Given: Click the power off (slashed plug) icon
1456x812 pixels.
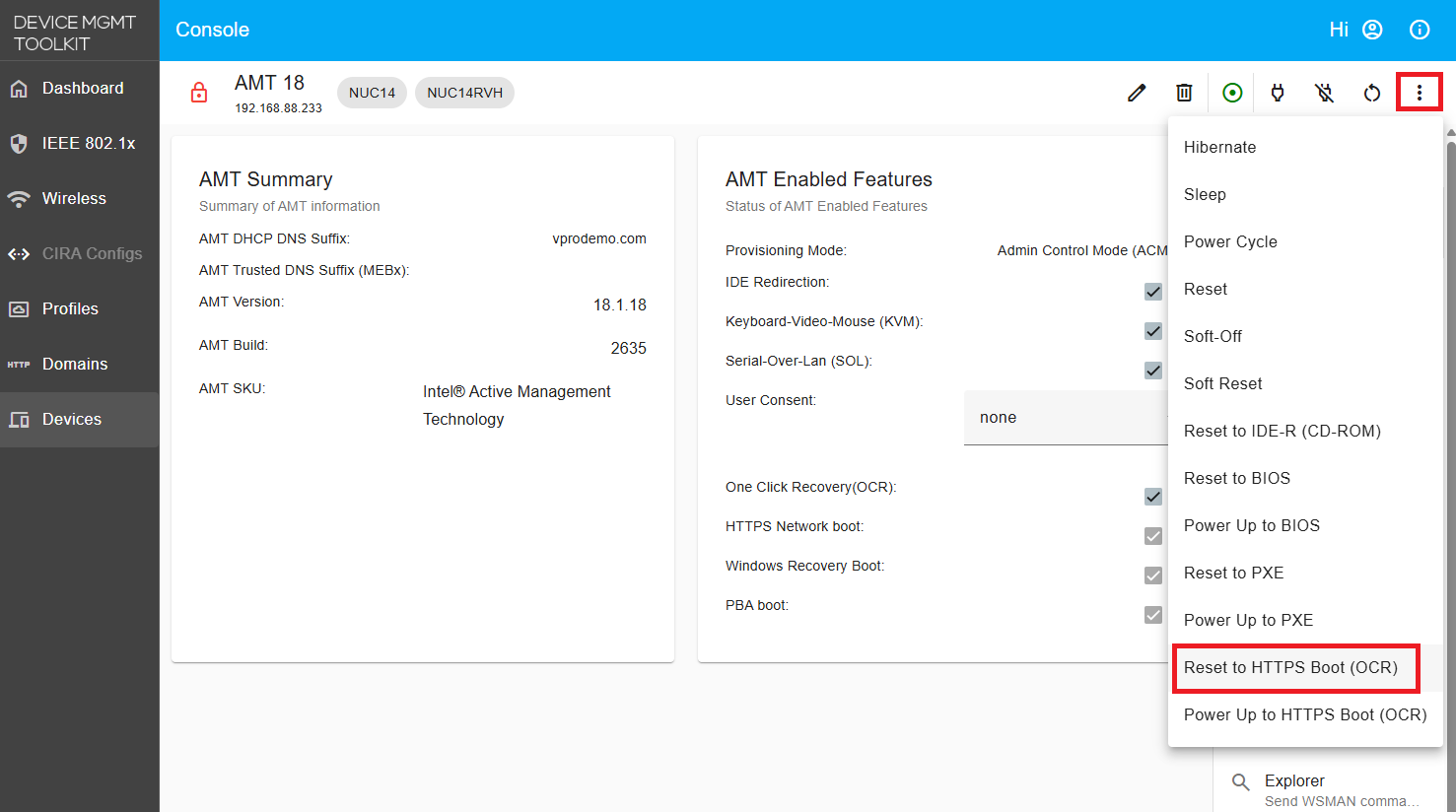Looking at the screenshot, I should (x=1324, y=92).
